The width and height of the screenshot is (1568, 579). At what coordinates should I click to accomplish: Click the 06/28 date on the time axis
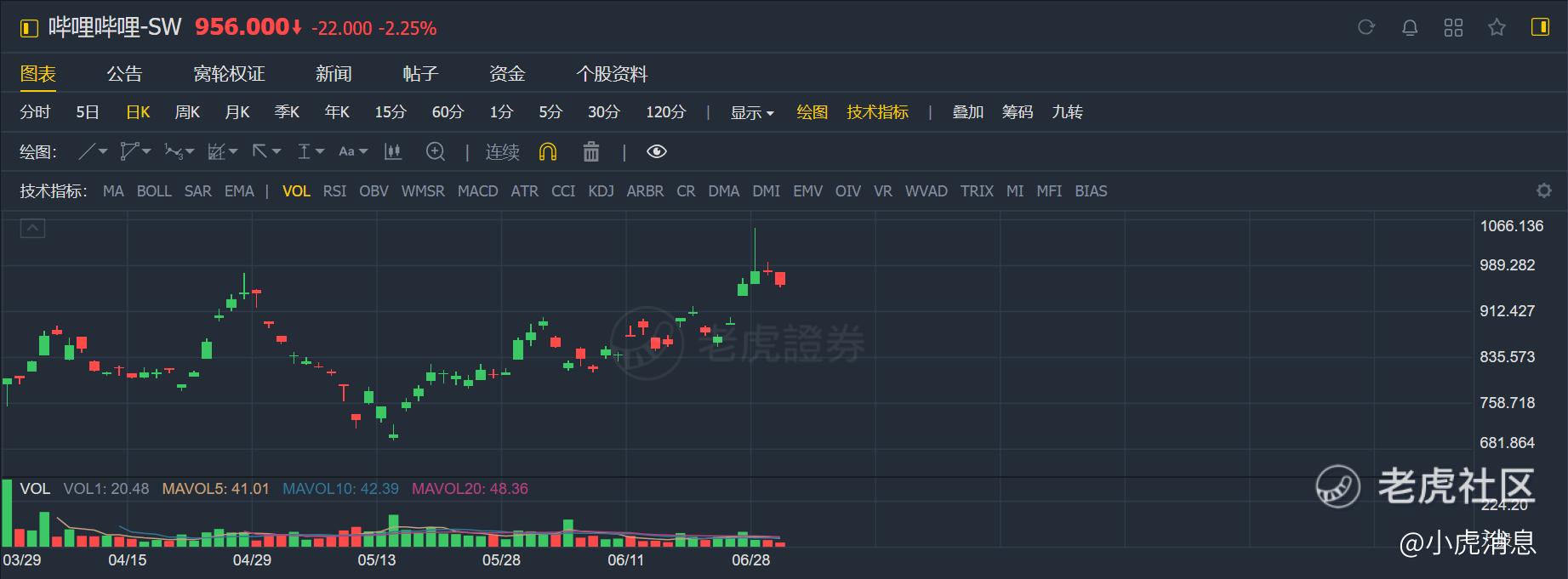tap(750, 560)
